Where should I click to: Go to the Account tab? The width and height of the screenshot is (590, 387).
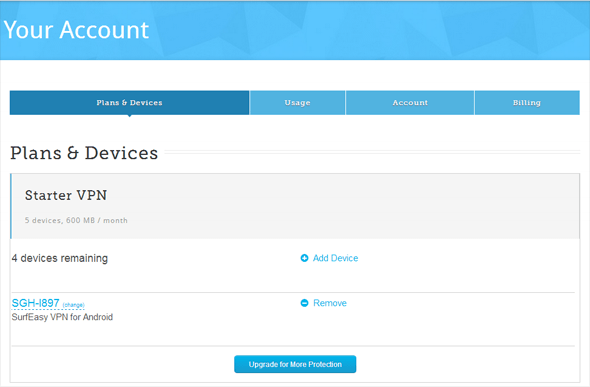pyautogui.click(x=410, y=103)
